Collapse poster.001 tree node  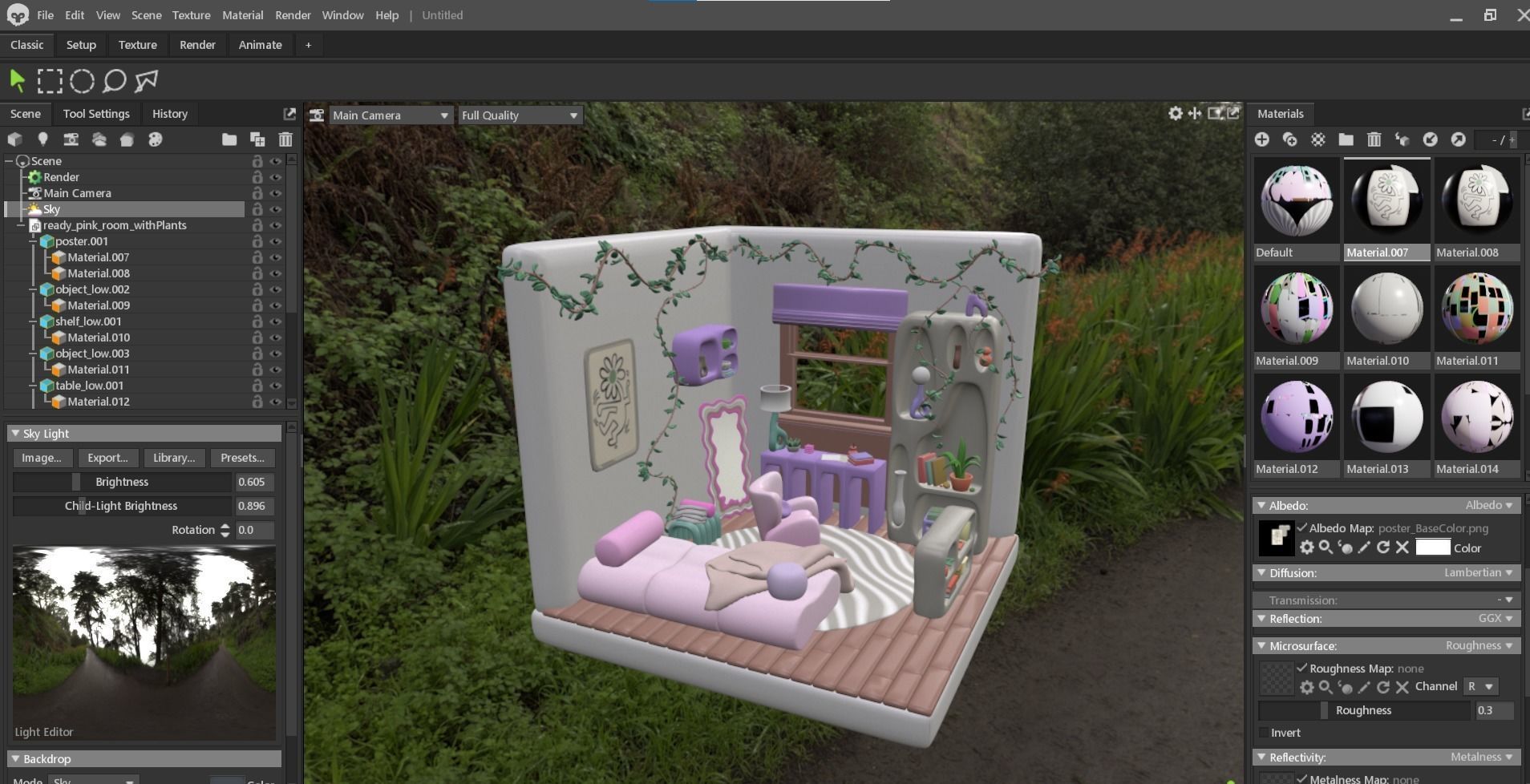33,241
